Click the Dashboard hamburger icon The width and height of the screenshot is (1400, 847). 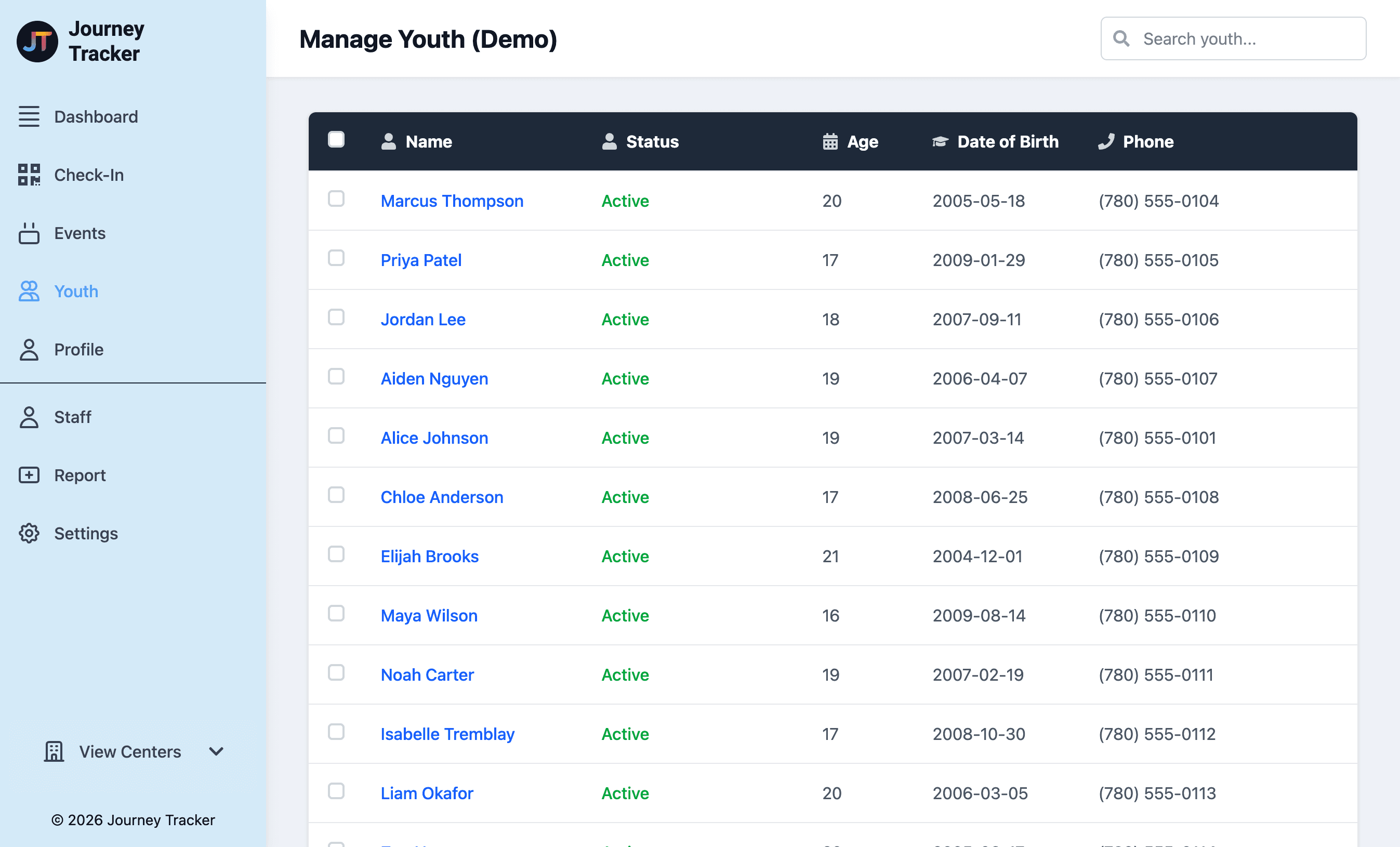pyautogui.click(x=29, y=116)
